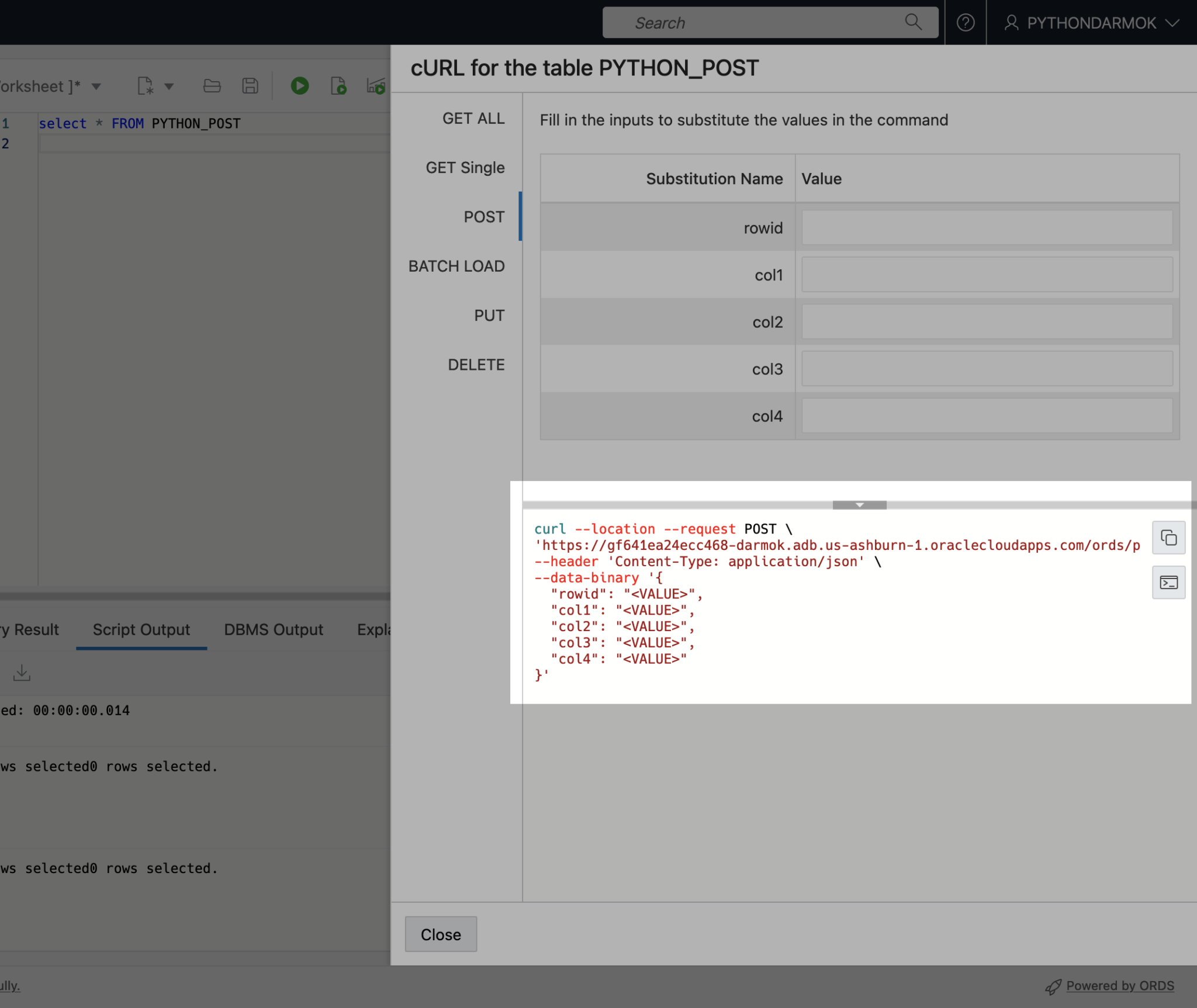Screen dimensions: 1197x1008
Task: Expand the Worksheet name dropdown
Action: click(x=95, y=86)
